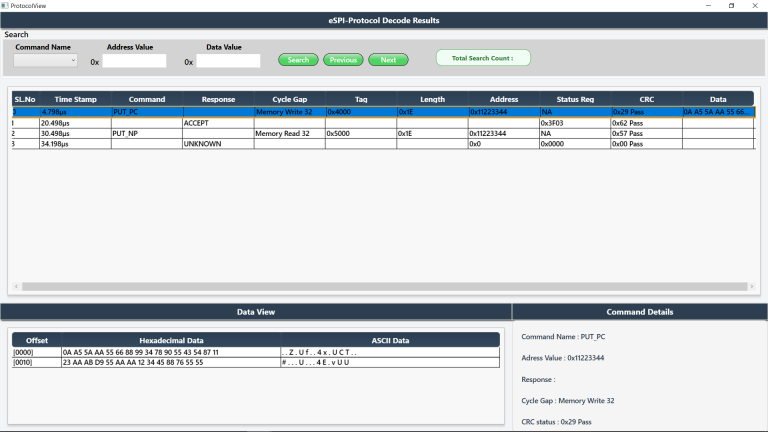Click the 0A A5 5A AA data cell

point(718,112)
